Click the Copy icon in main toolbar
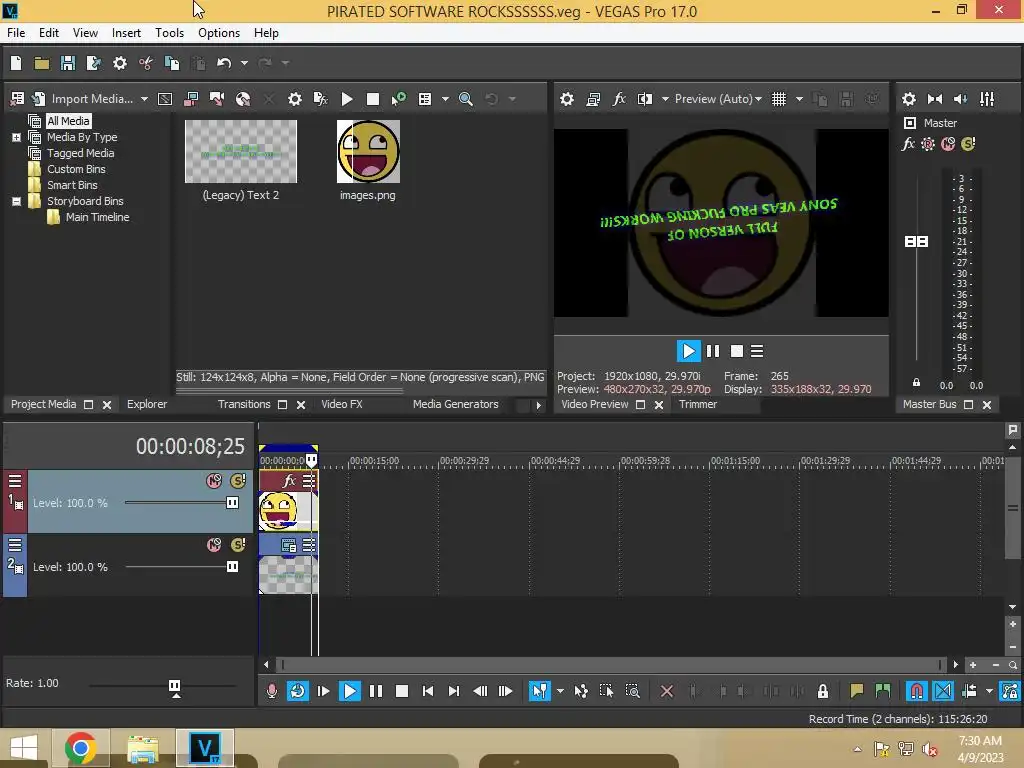The image size is (1024, 768). point(172,63)
